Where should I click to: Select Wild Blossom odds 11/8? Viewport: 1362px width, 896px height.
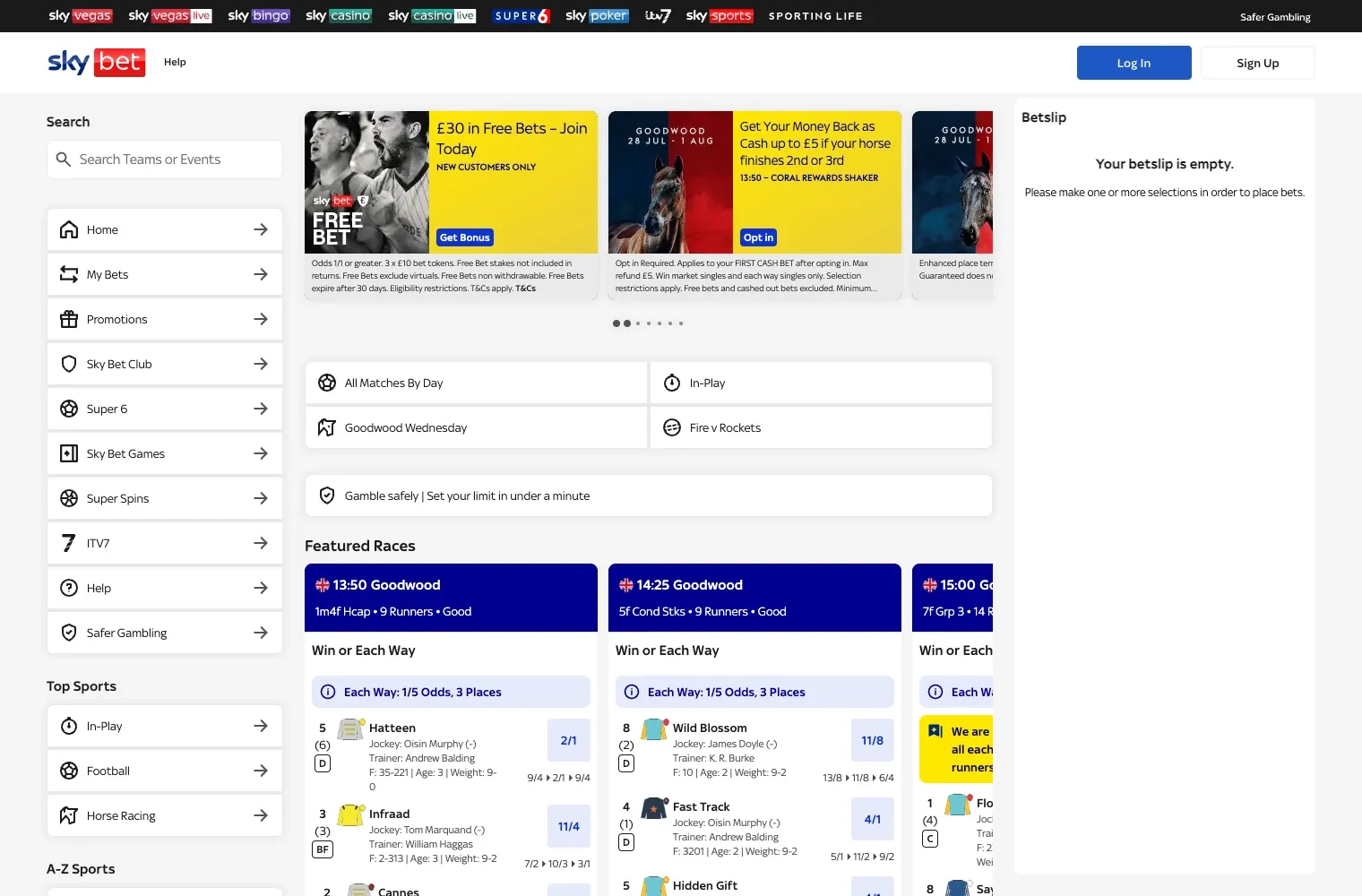pyautogui.click(x=873, y=740)
